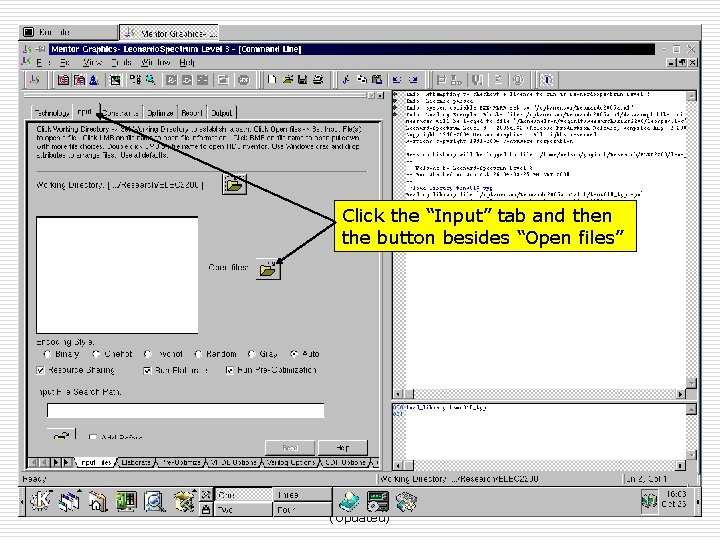The image size is (720, 540).
Task: Click the transcript pane's scroll-down arrow
Action: (691, 382)
